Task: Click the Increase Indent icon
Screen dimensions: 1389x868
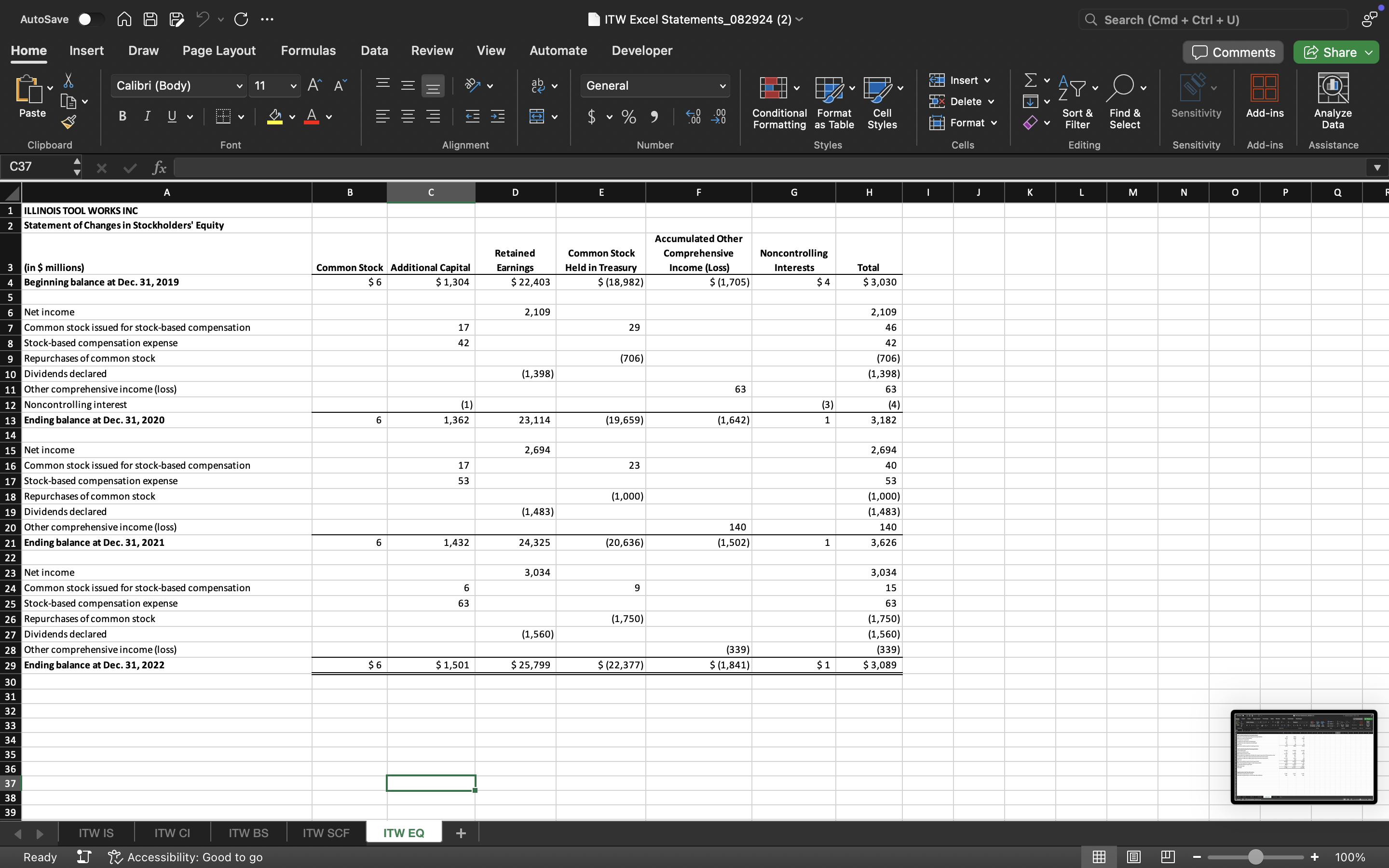Action: click(x=497, y=117)
